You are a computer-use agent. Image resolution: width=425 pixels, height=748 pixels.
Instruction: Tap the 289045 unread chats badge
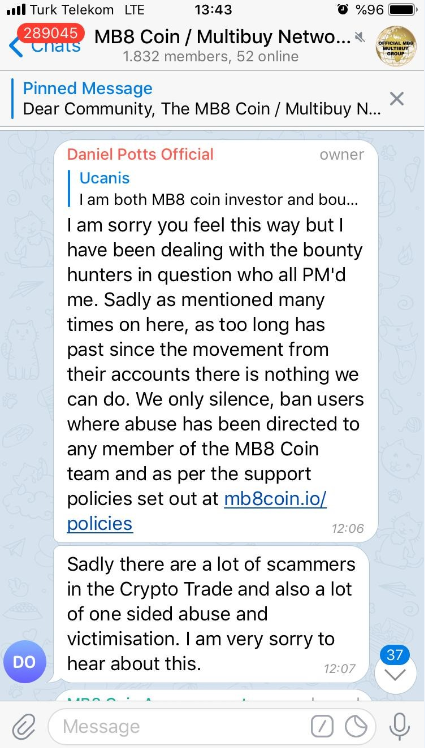(x=51, y=33)
